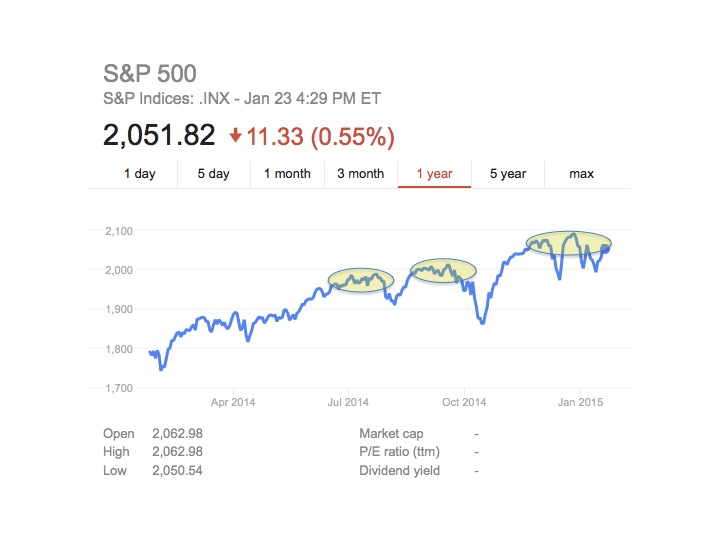Open the 3 month tab

360,174
